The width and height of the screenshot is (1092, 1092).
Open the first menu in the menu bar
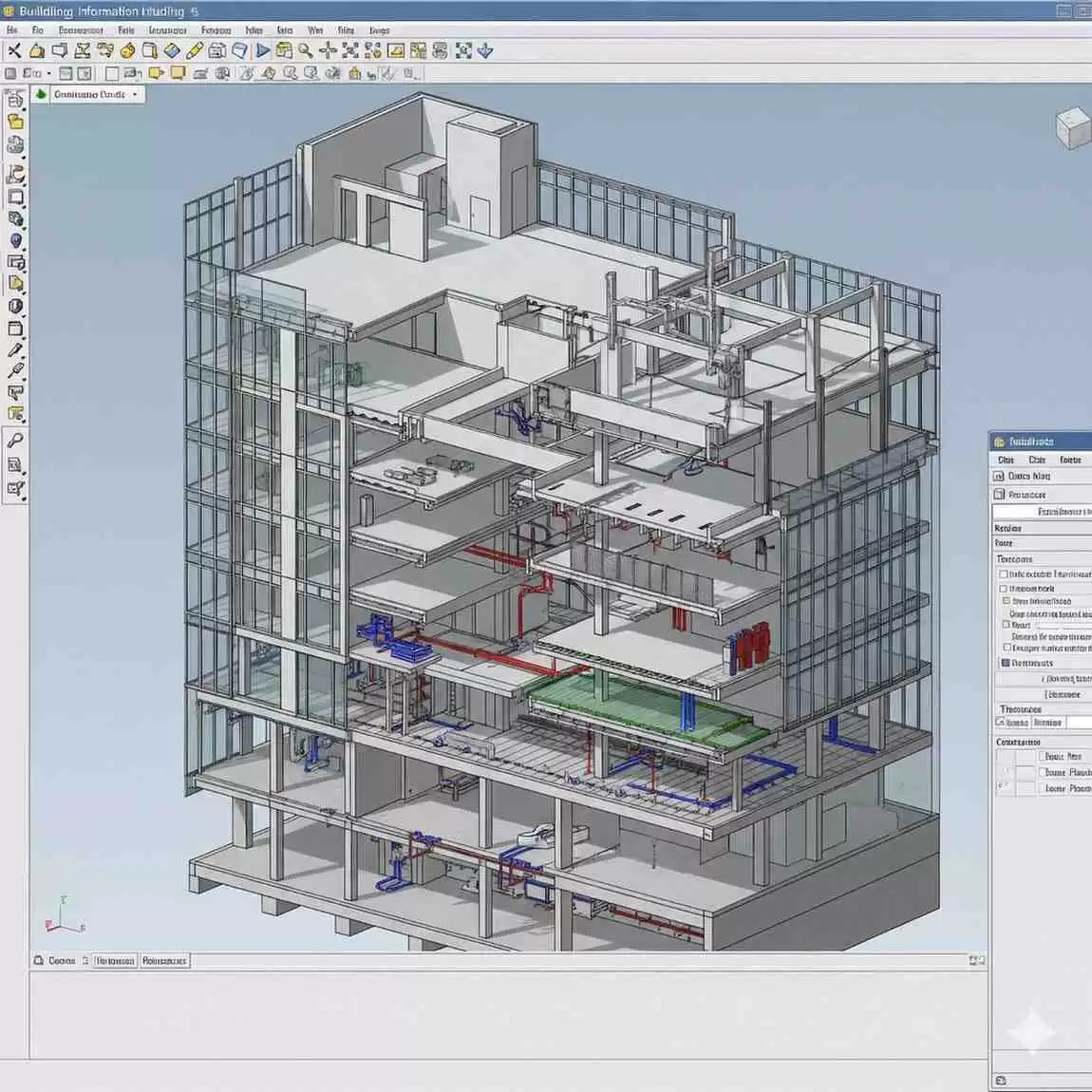point(12,30)
